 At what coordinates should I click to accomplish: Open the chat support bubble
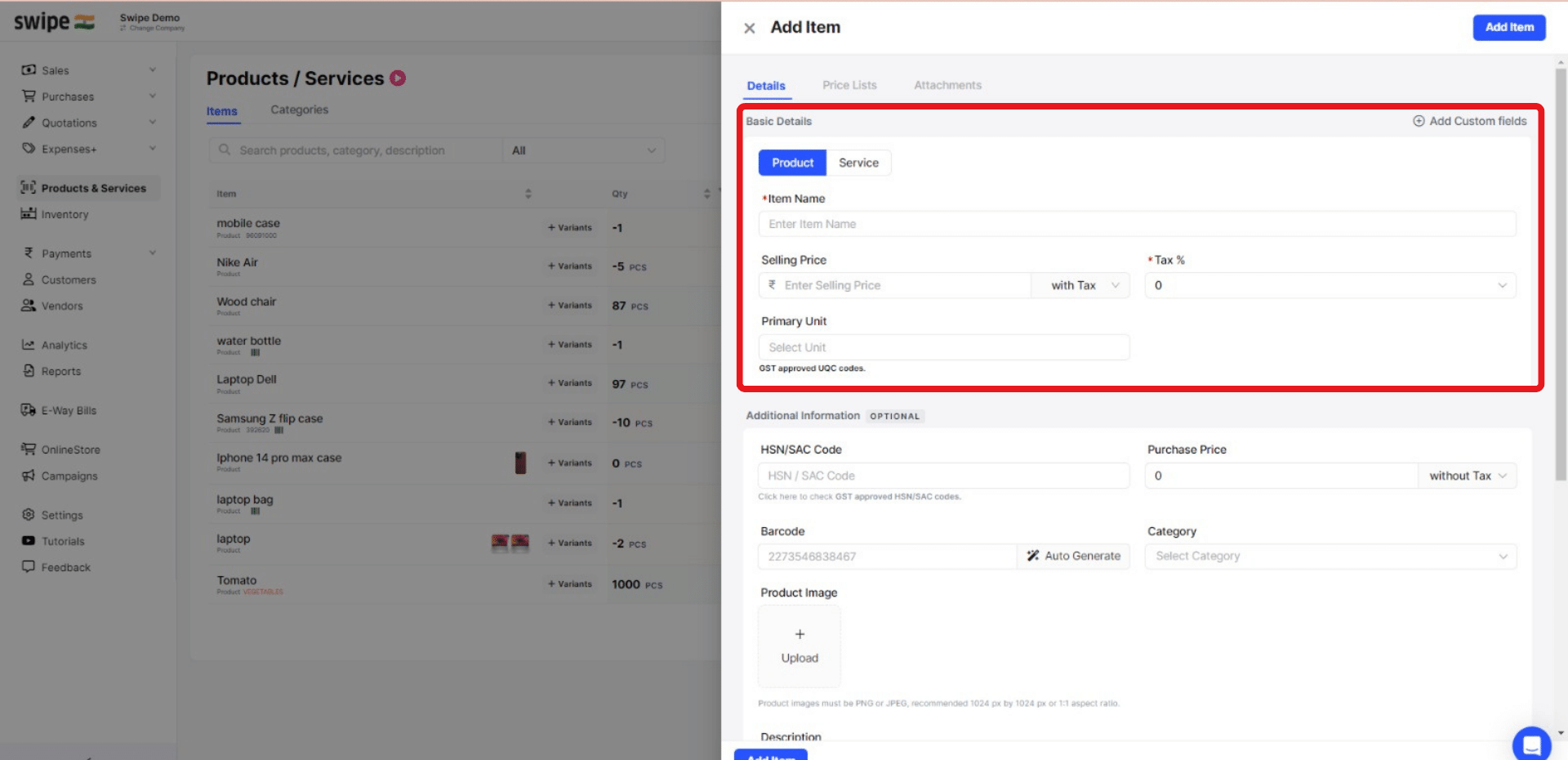point(1531,744)
